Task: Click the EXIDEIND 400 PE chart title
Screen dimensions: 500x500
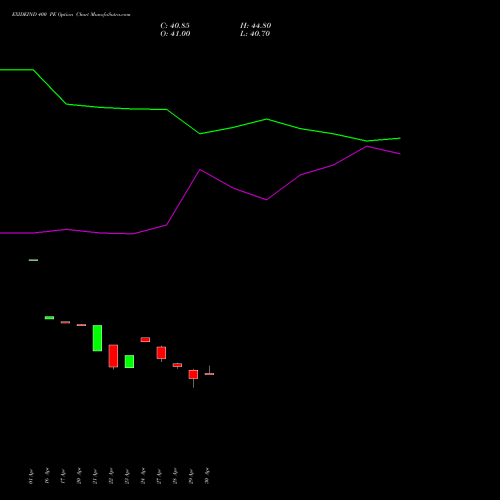Action: click(71, 14)
